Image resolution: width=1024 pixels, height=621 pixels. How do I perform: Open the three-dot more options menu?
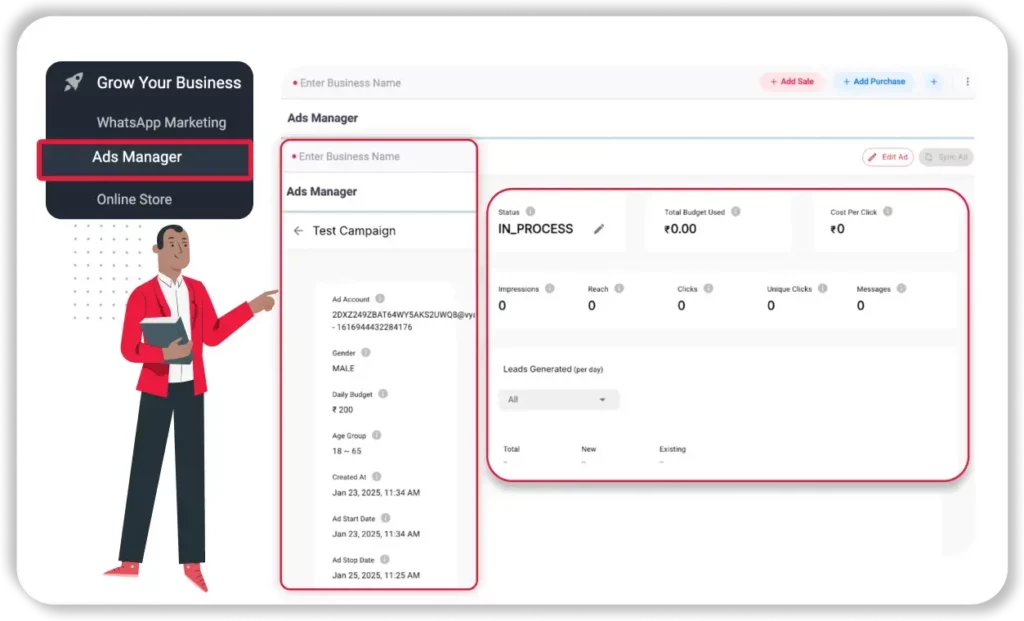[967, 82]
